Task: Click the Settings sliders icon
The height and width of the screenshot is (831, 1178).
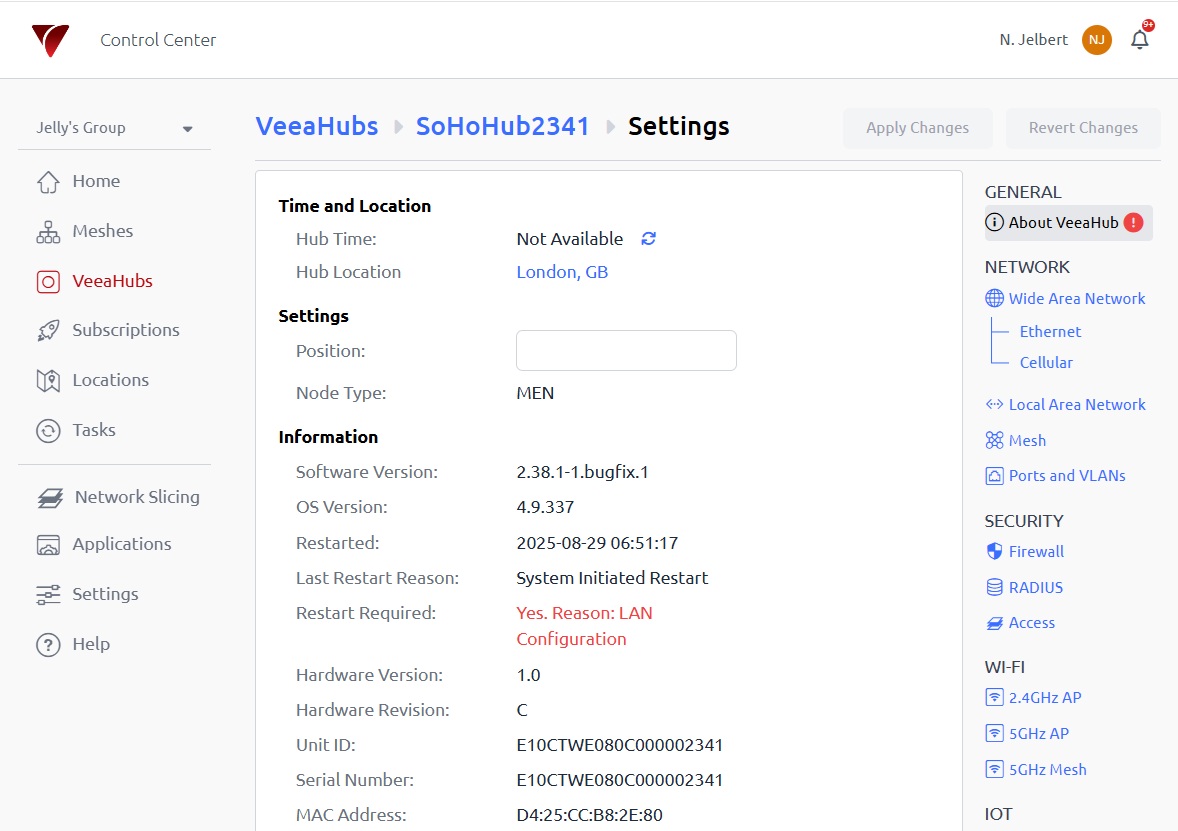Action: coord(48,594)
